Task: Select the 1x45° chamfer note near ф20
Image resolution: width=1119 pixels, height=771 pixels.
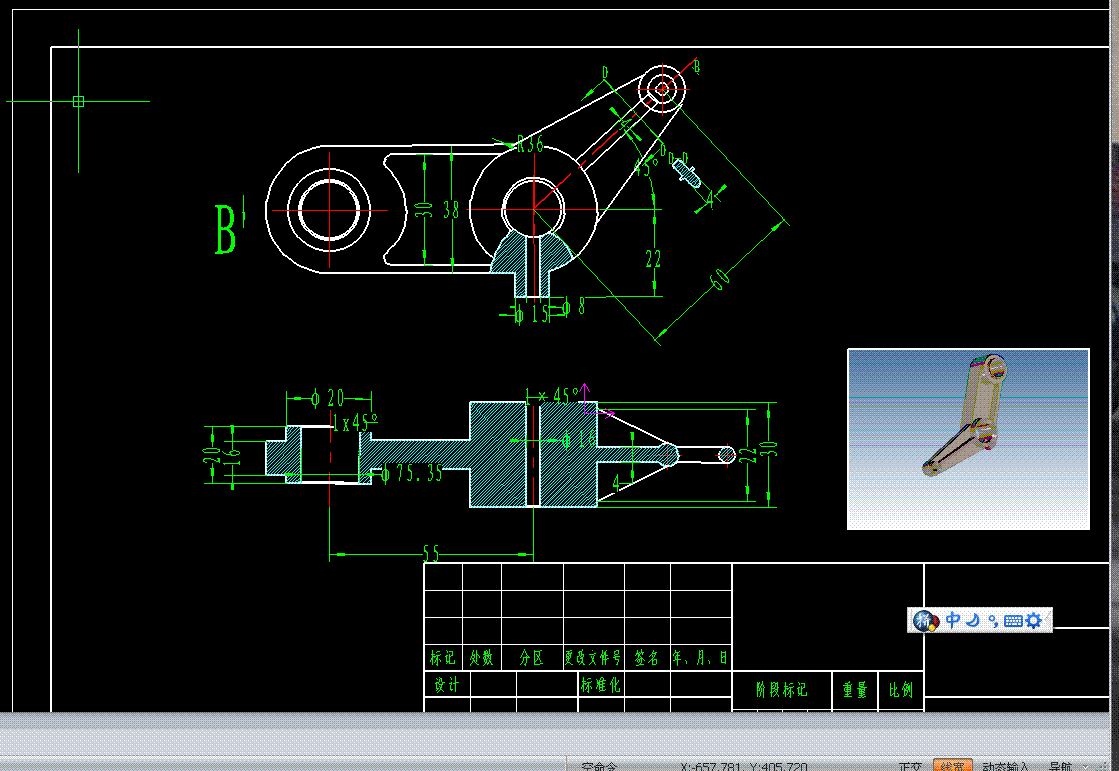Action: pyautogui.click(x=355, y=423)
